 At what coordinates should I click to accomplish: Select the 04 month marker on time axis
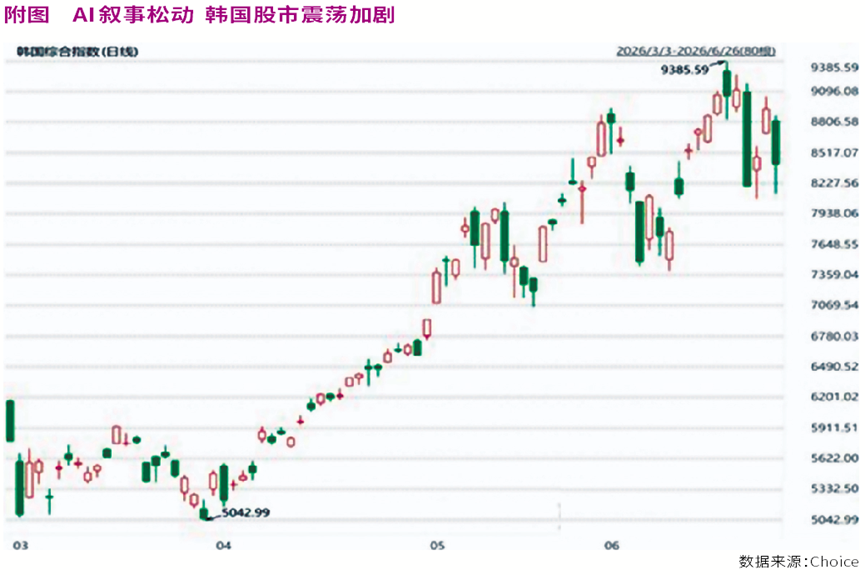point(223,545)
